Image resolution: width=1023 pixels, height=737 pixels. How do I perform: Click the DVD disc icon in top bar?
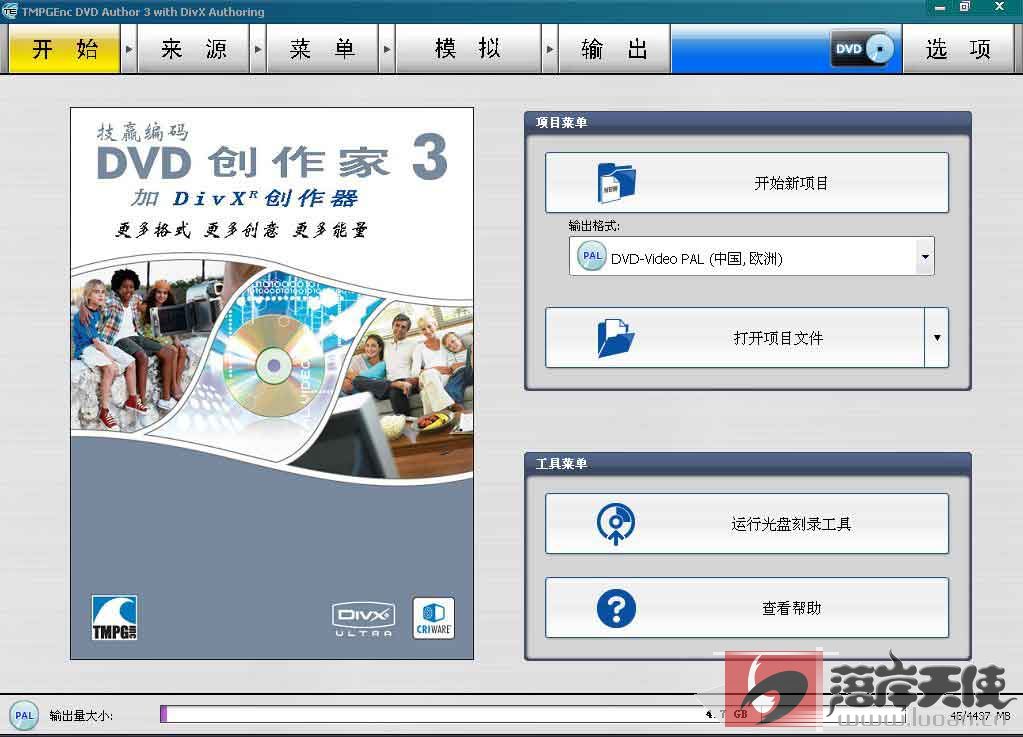point(862,49)
